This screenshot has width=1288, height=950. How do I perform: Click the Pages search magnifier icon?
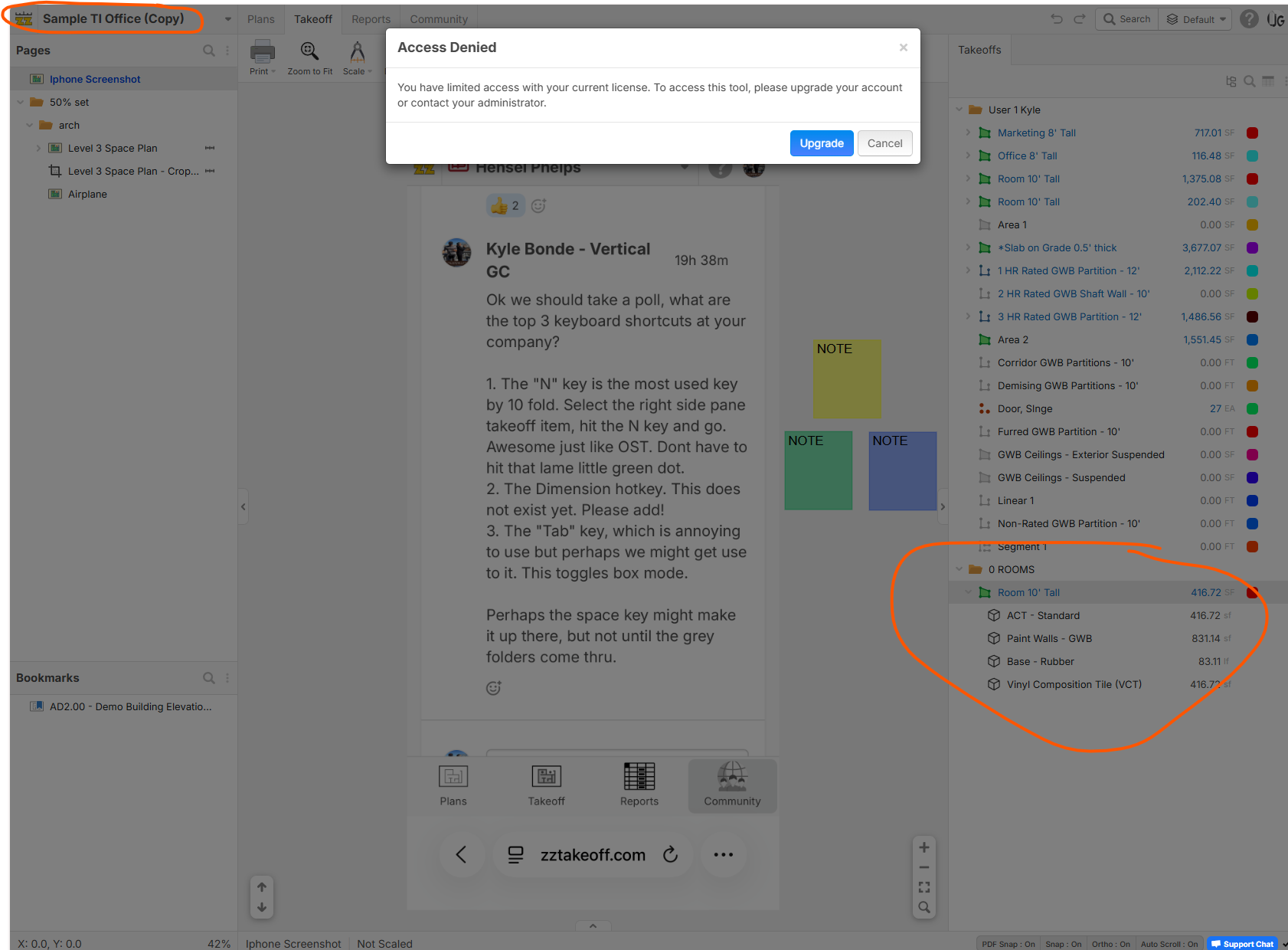pyautogui.click(x=208, y=51)
